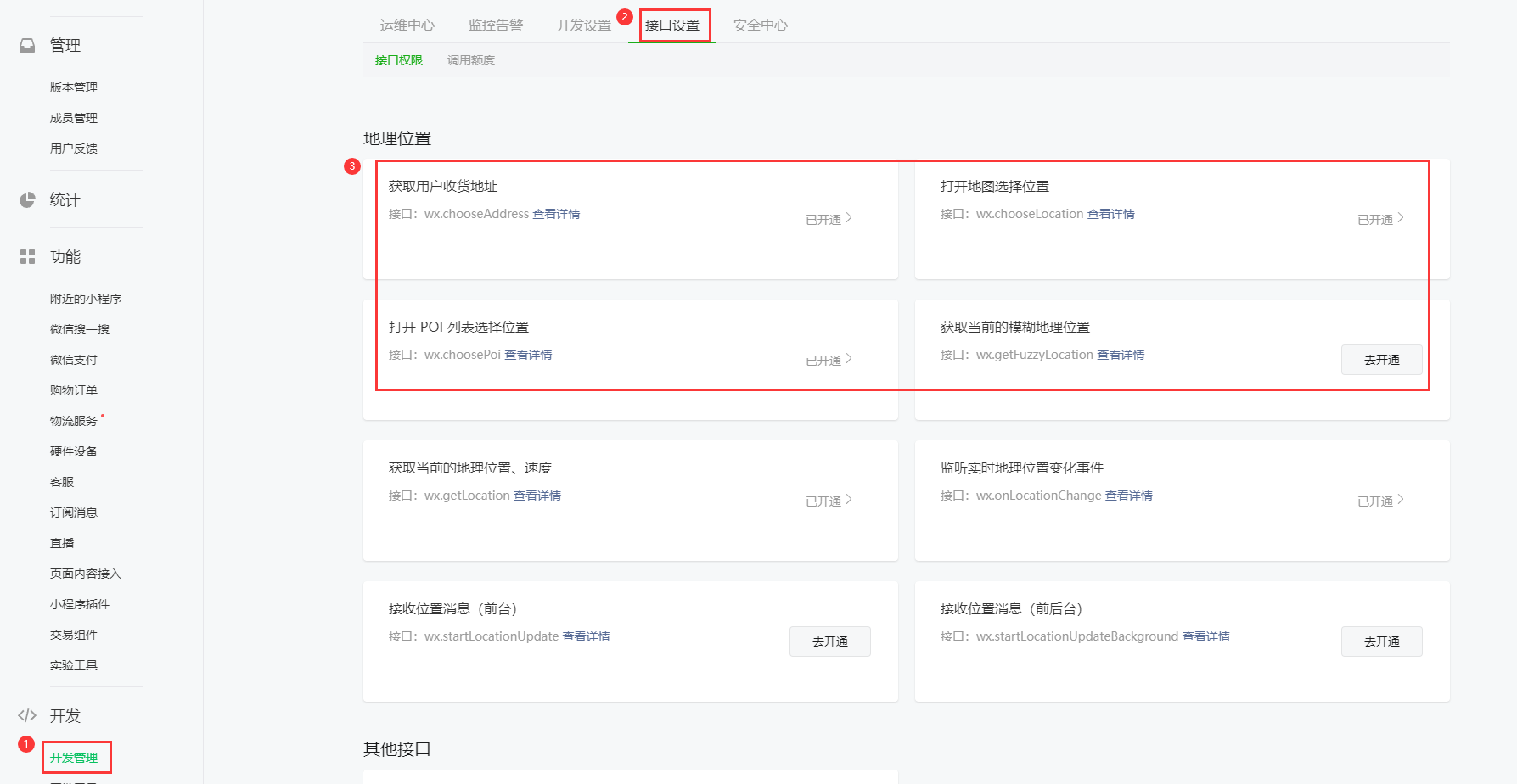The height and width of the screenshot is (784, 1517).
Task: Go to 版本管理 in the sidebar
Action: point(74,87)
